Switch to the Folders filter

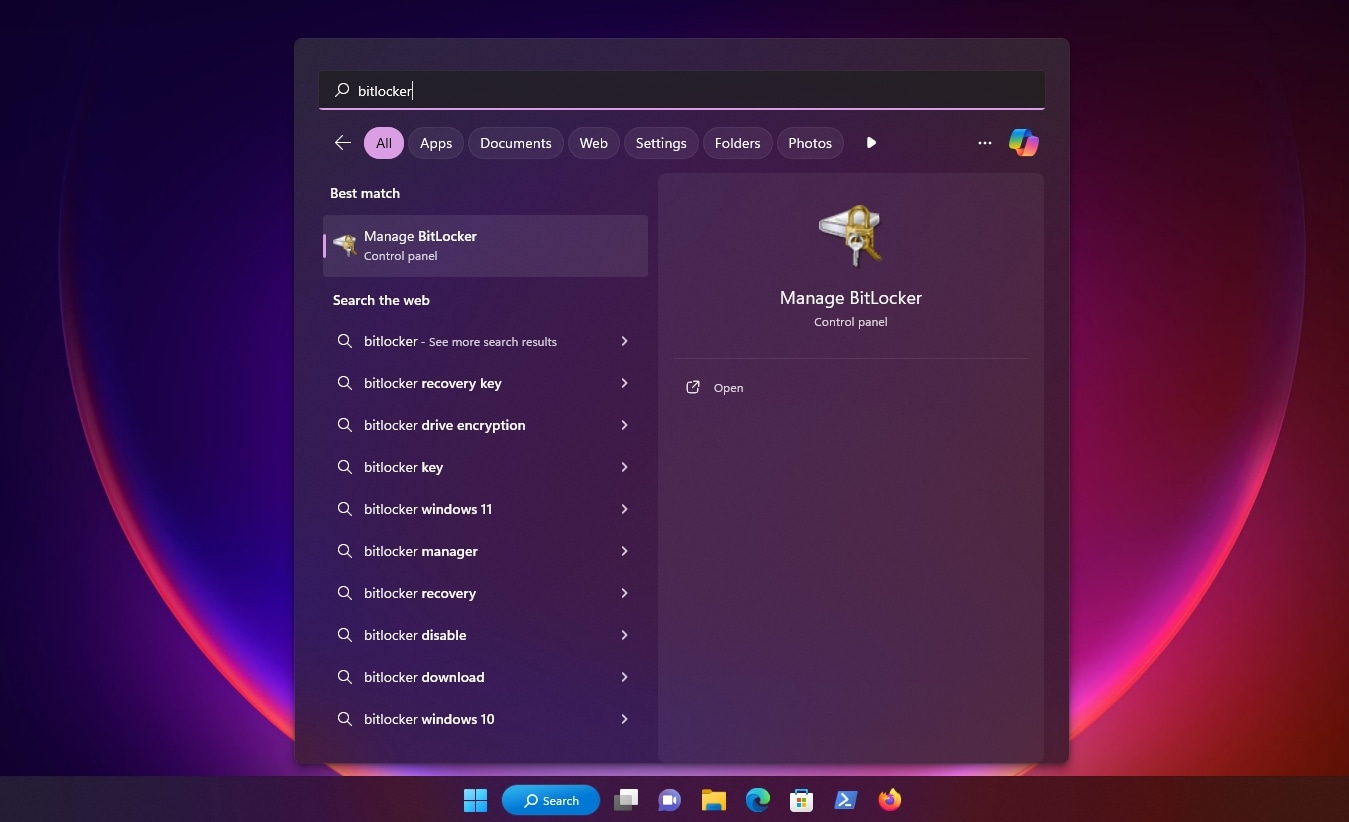click(738, 143)
